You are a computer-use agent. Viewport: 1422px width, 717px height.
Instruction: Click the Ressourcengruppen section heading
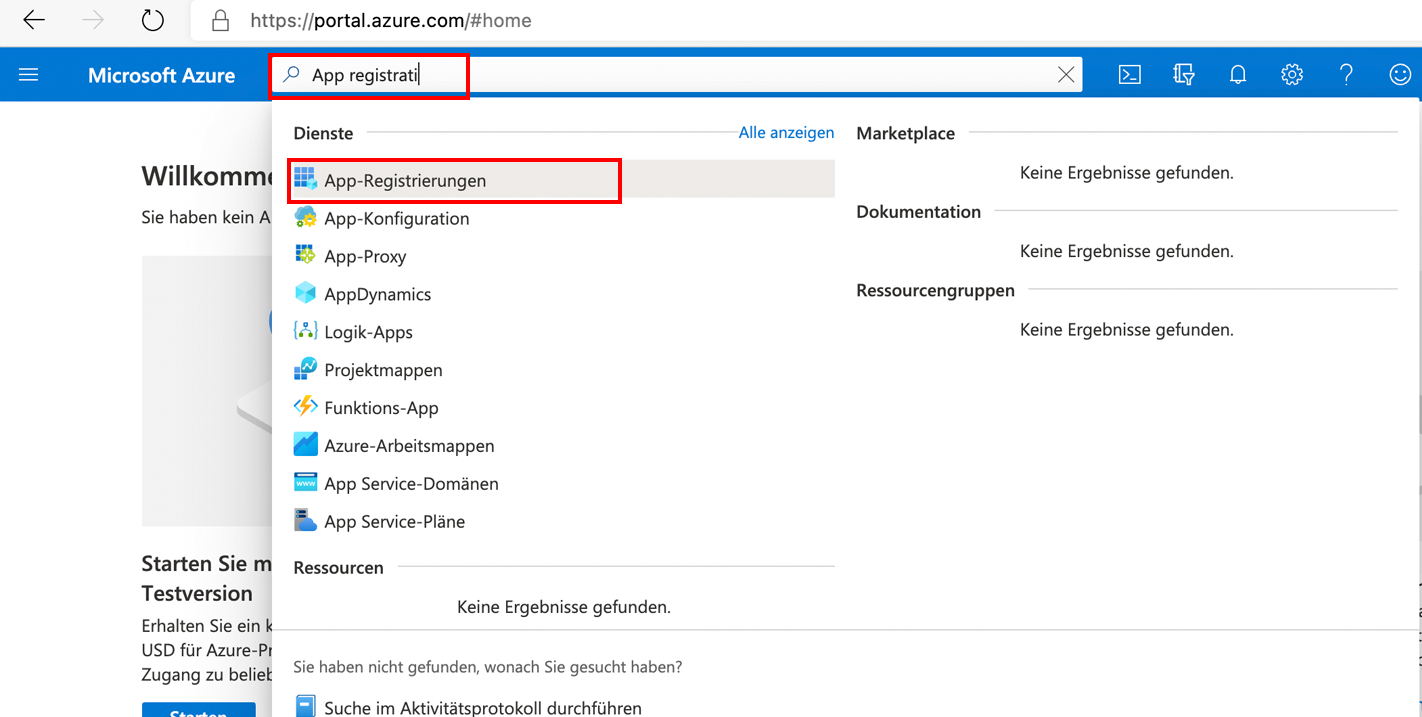935,290
